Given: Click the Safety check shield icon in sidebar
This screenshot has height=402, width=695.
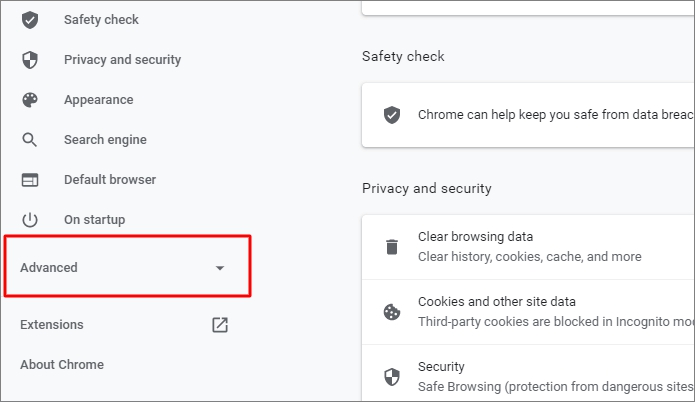Looking at the screenshot, I should (x=30, y=20).
